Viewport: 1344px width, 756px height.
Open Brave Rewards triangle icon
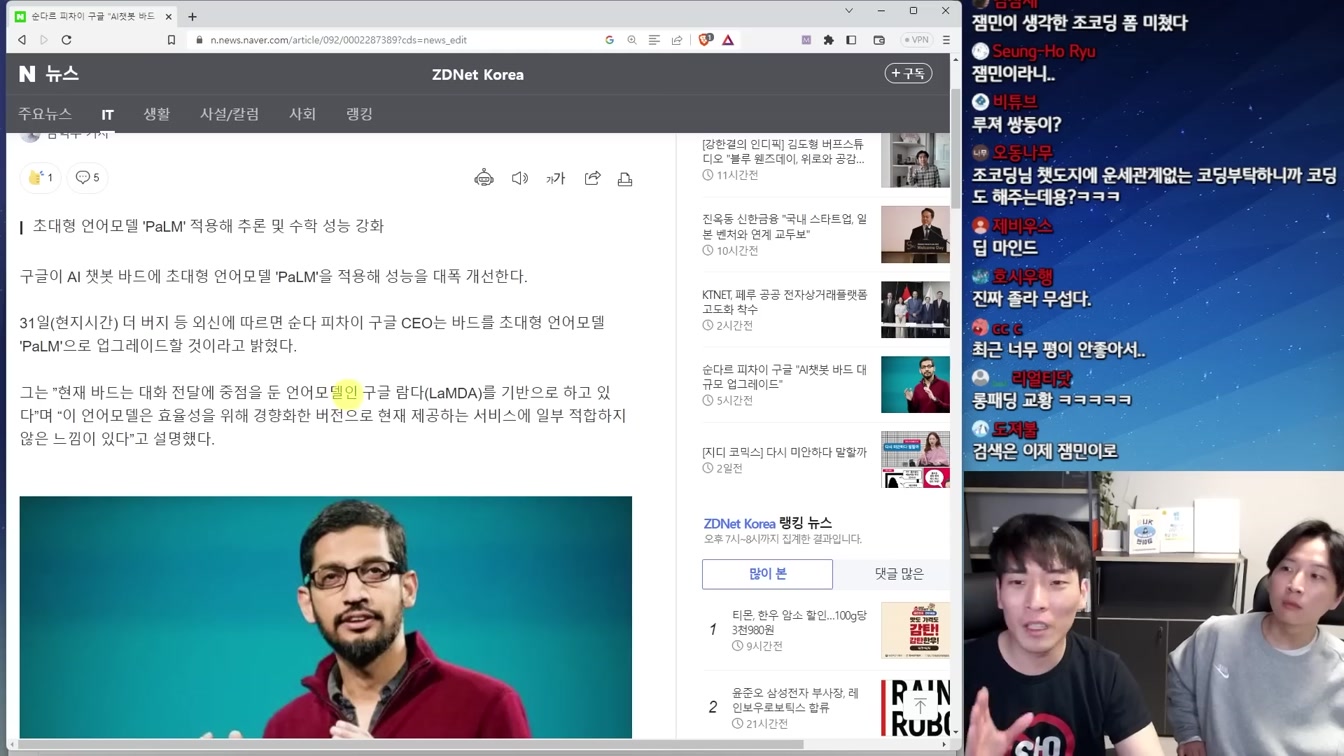pos(728,40)
